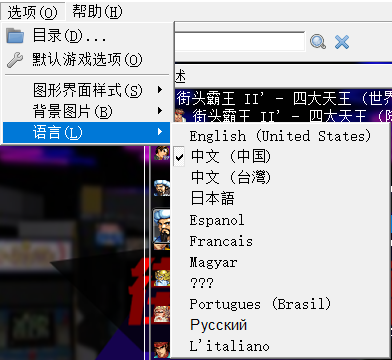Click the magnifier search icon
392x360 pixels.
[x=318, y=42]
